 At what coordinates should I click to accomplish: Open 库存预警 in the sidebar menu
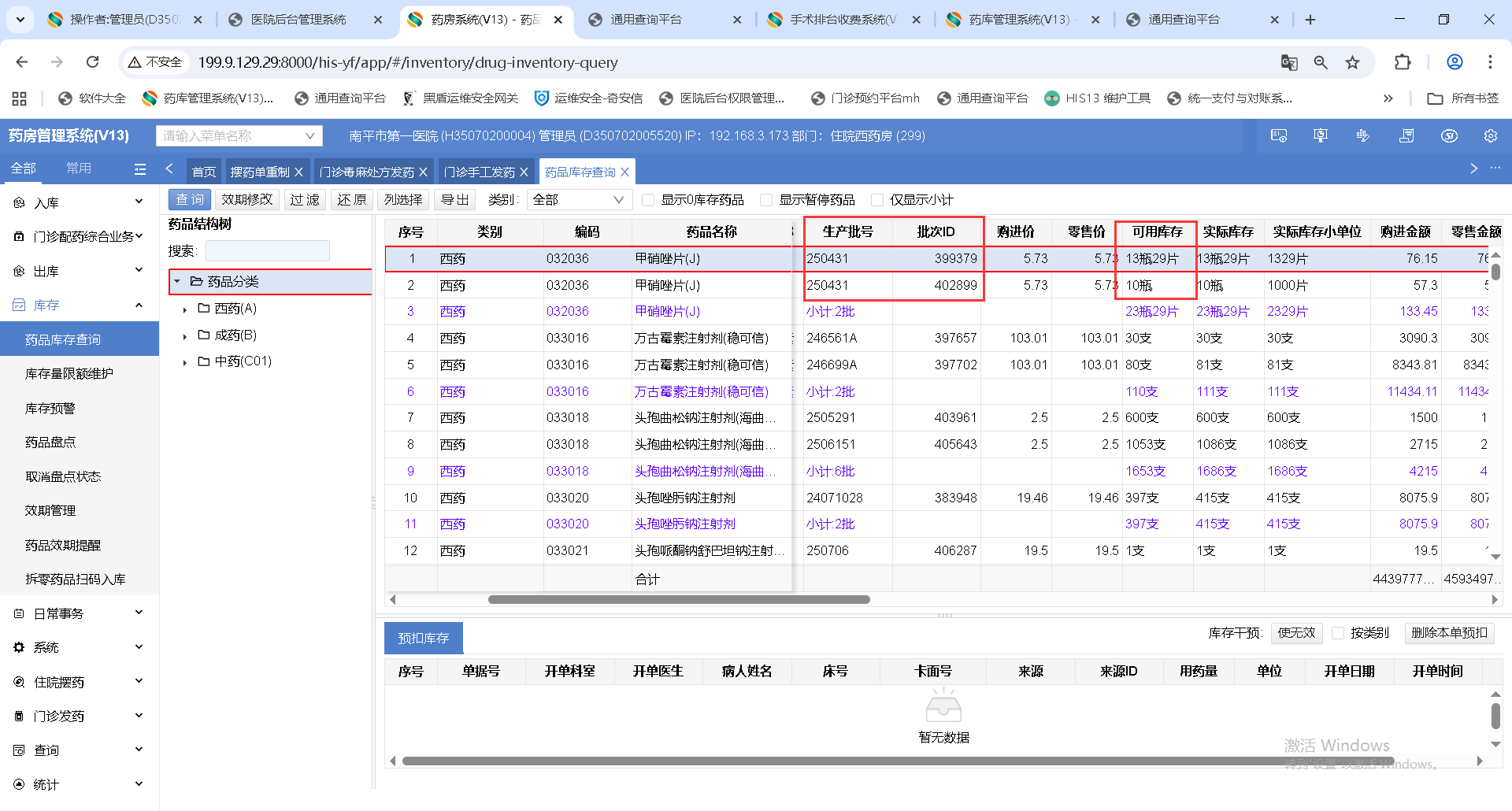(x=50, y=408)
